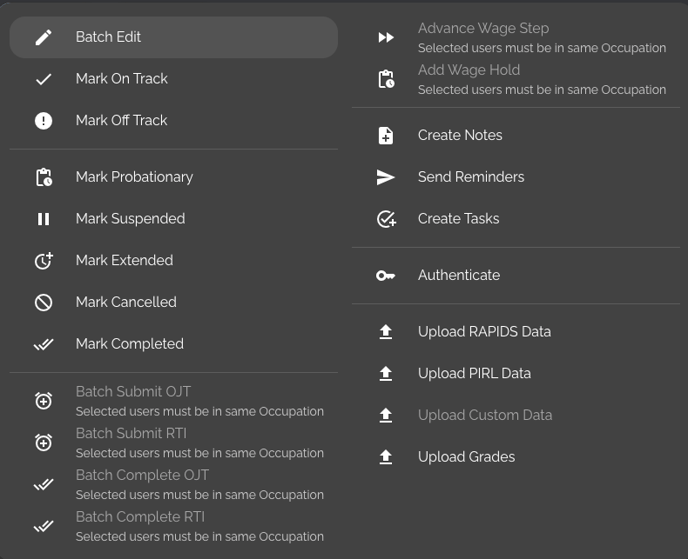688x559 pixels.
Task: Select Mark On Track menu entry
Action: (174, 79)
